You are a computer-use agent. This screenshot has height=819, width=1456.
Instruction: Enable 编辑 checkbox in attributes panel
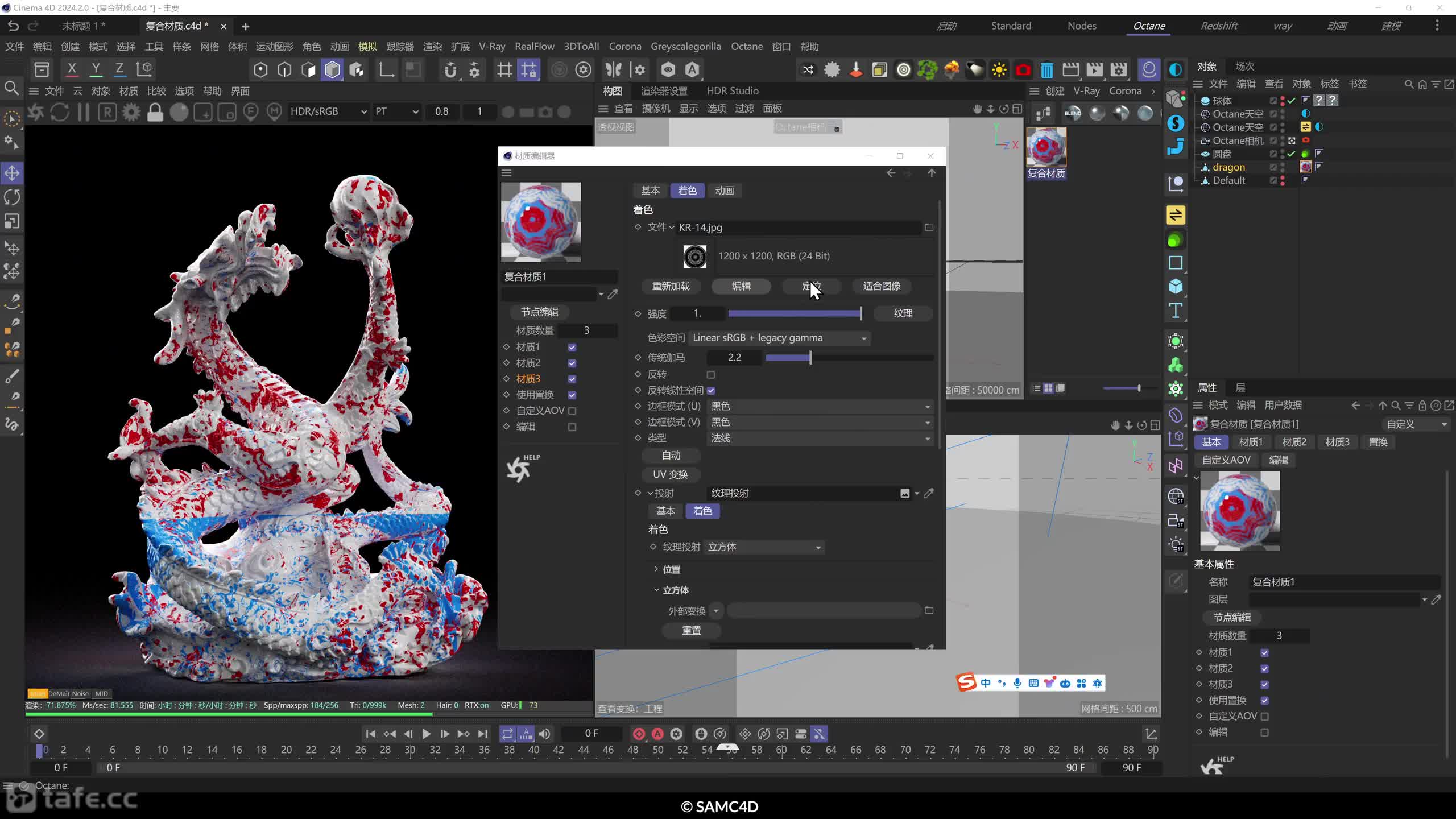click(x=1264, y=732)
